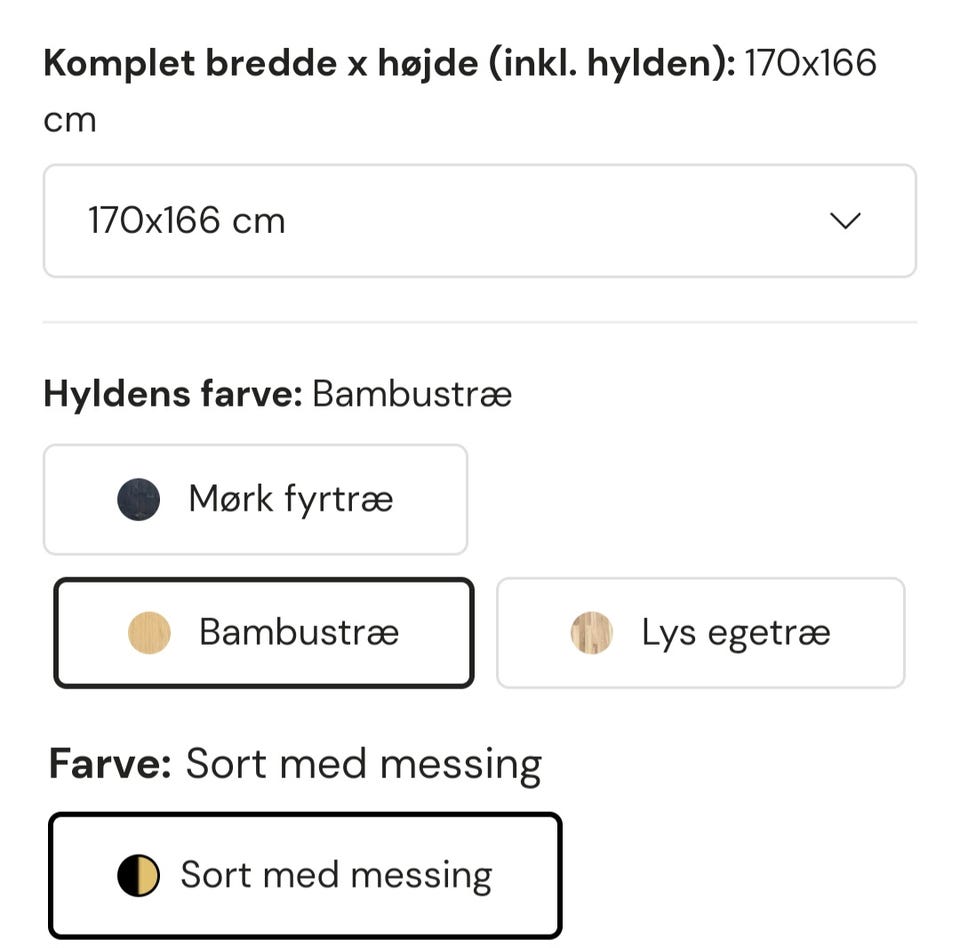Click the dark Mørk fyrtræ swatch circle
960x948 pixels.
138,499
